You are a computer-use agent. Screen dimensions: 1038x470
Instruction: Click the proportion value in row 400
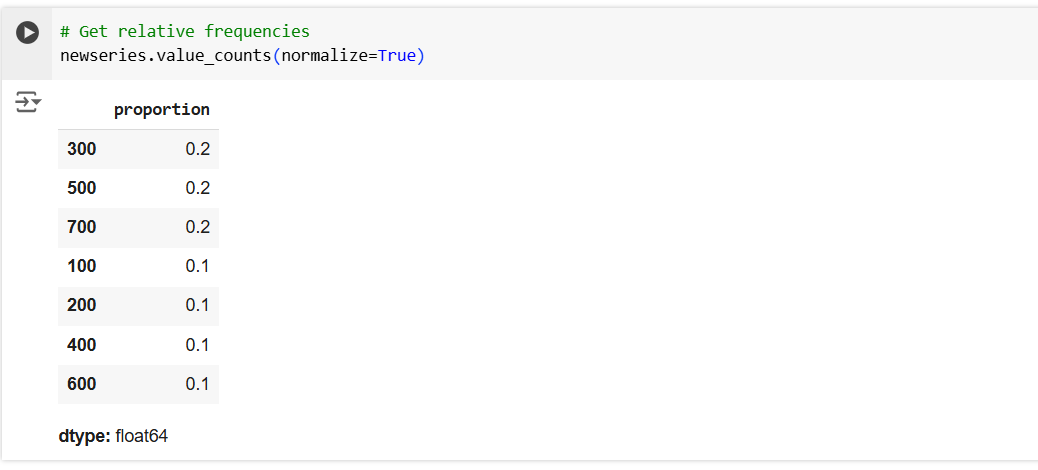pos(198,345)
